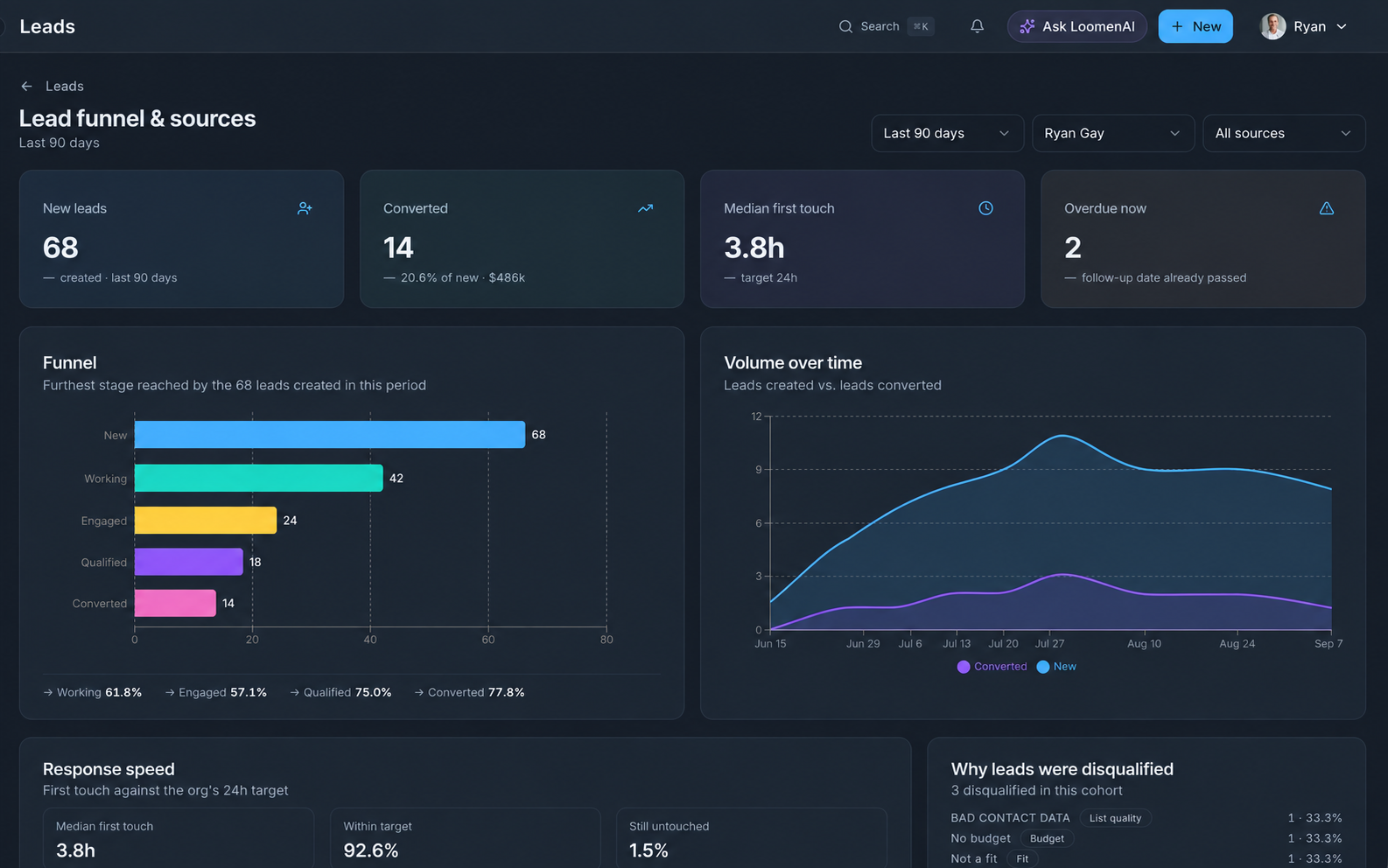Click the Fit tag next to Not a fit
Viewport: 1388px width, 868px height.
point(1022,858)
